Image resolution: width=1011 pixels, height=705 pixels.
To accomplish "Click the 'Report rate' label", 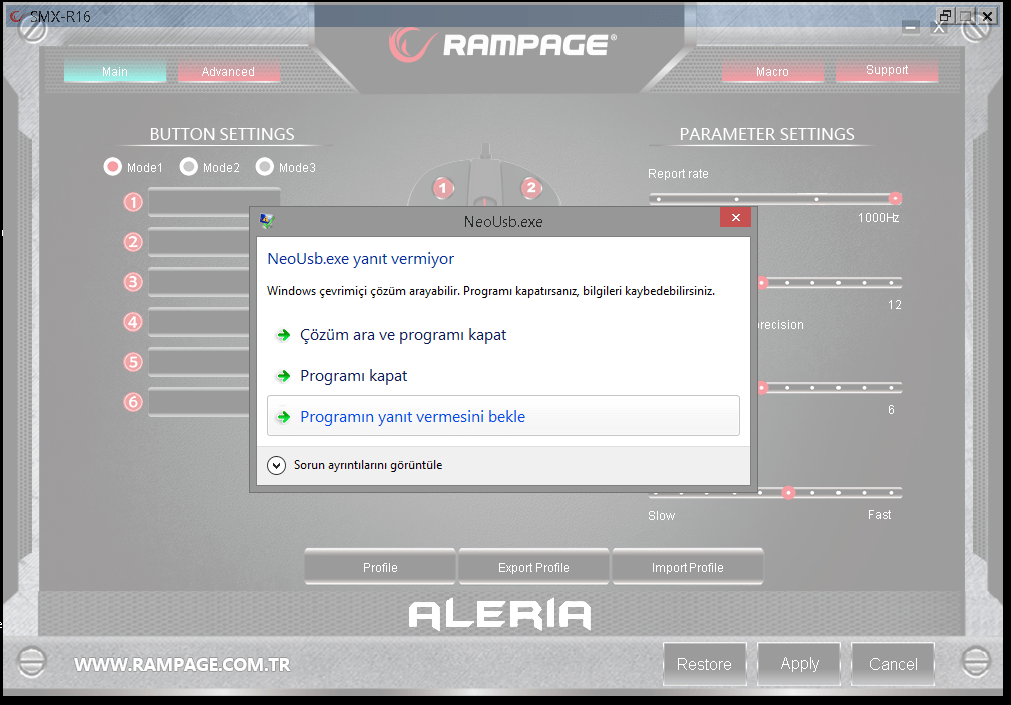I will click(x=678, y=174).
